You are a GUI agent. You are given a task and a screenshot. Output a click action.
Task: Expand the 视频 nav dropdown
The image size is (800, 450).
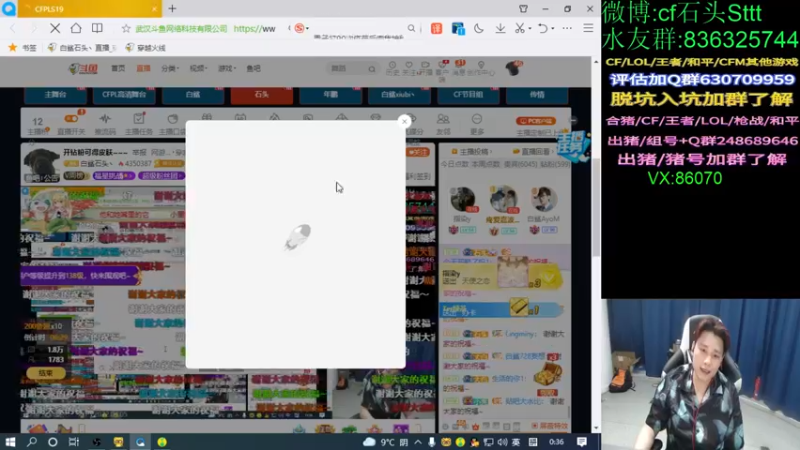tap(198, 68)
